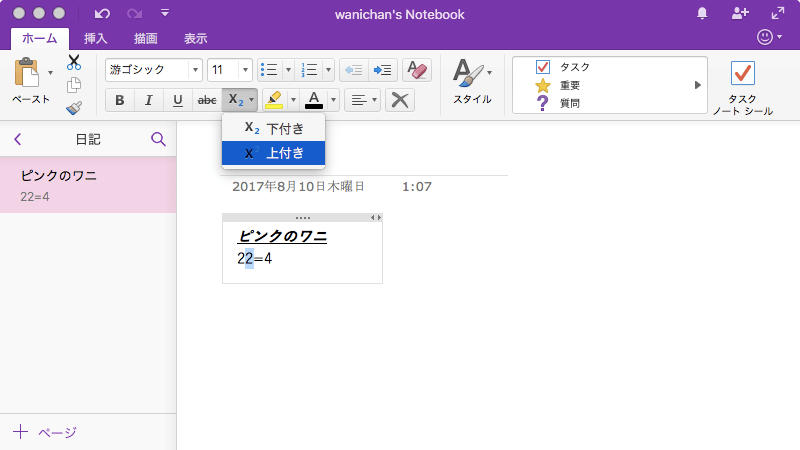Apply yellow highlight color
The image size is (800, 450).
[x=274, y=100]
